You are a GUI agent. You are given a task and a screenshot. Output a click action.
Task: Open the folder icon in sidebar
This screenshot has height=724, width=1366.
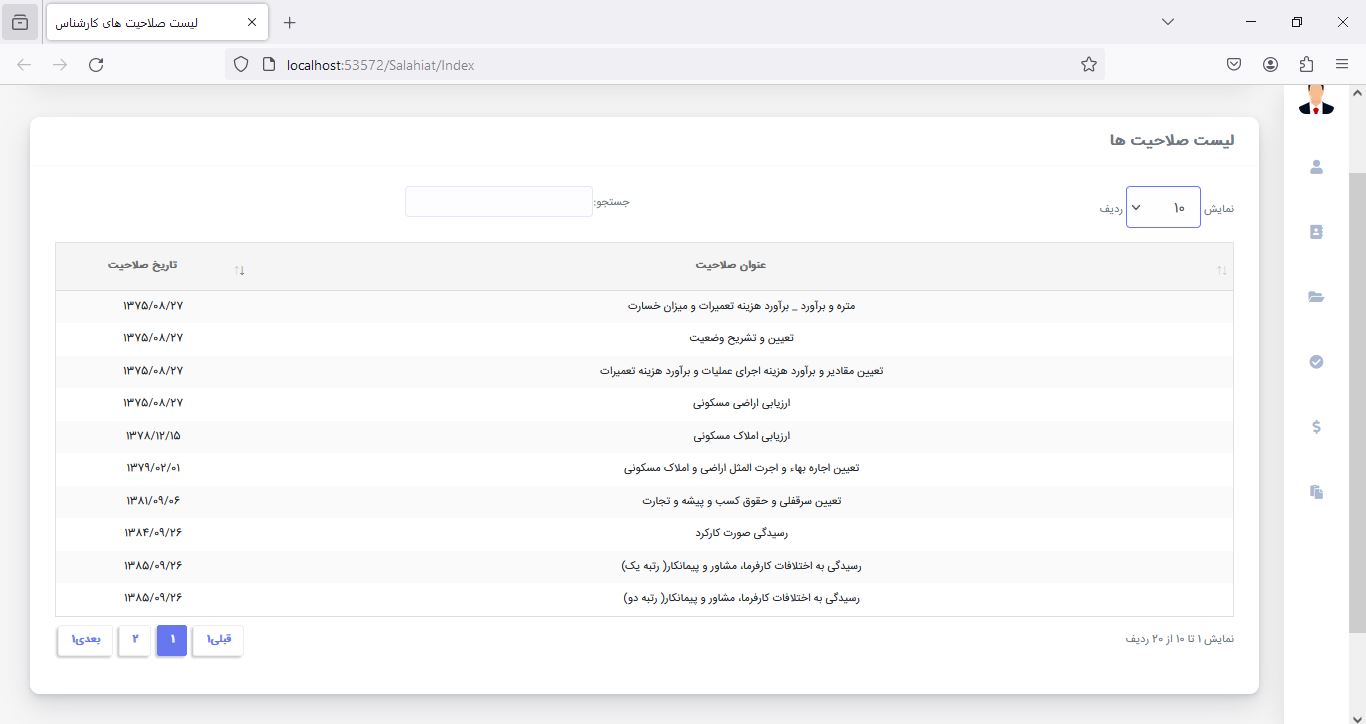1316,297
